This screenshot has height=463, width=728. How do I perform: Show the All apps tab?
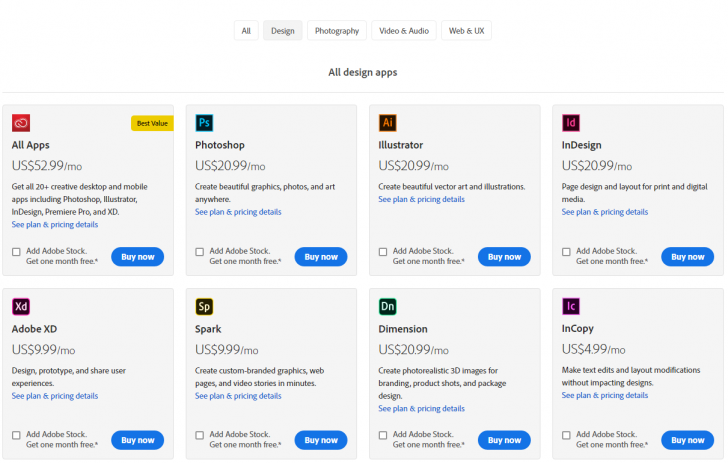246,31
